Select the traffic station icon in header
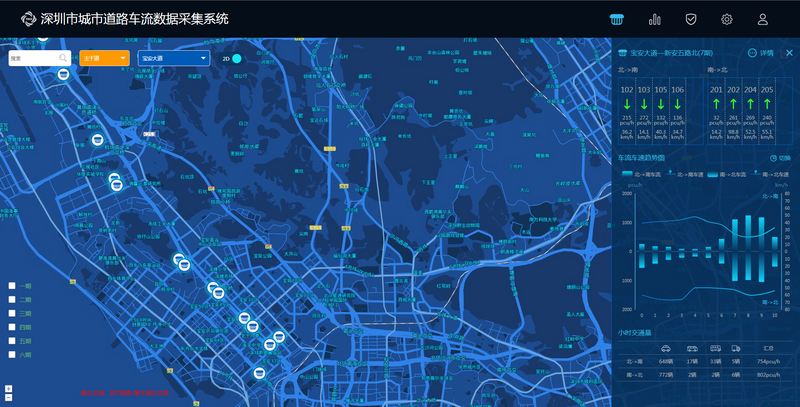Image resolution: width=800 pixels, height=407 pixels. pyautogui.click(x=618, y=19)
